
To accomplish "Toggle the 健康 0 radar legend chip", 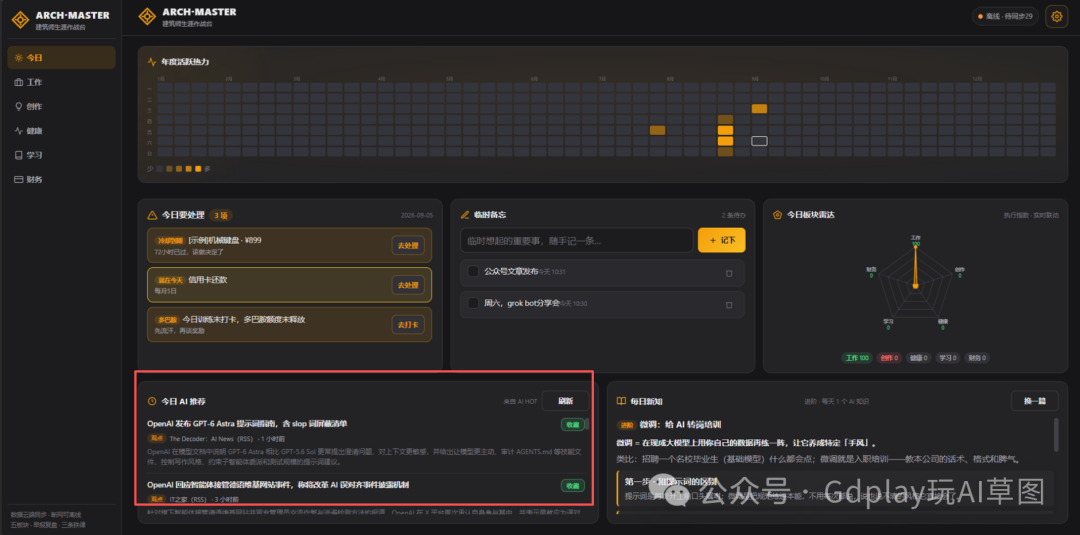I will 920,358.
